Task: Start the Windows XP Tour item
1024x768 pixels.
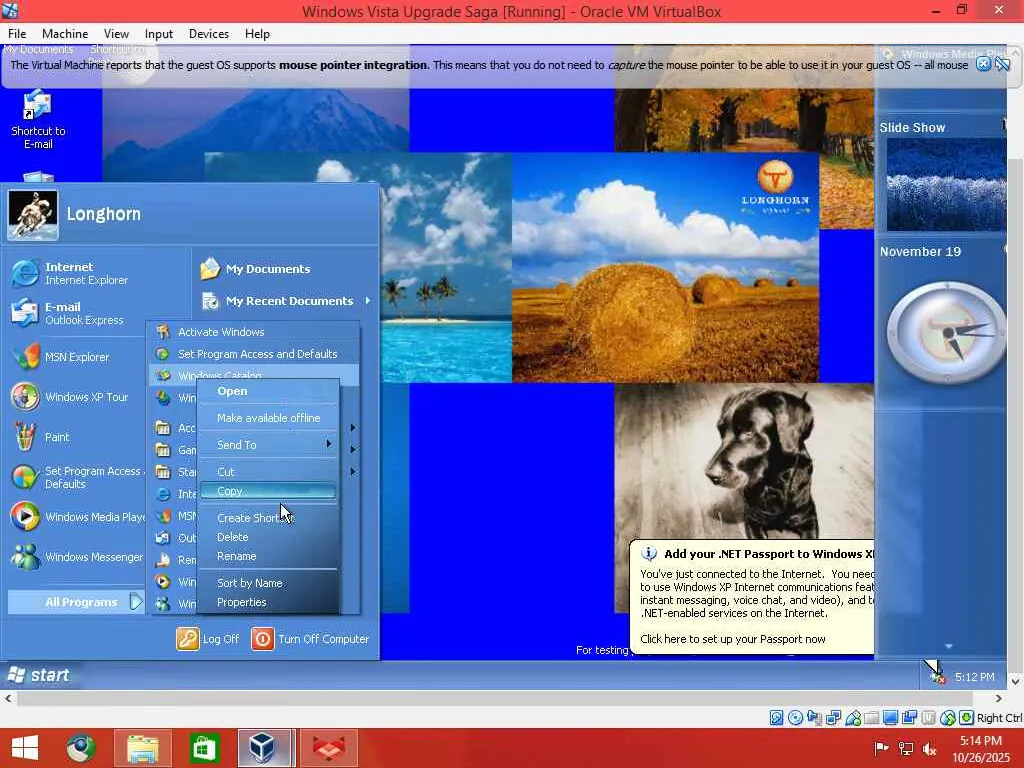Action: (69, 396)
